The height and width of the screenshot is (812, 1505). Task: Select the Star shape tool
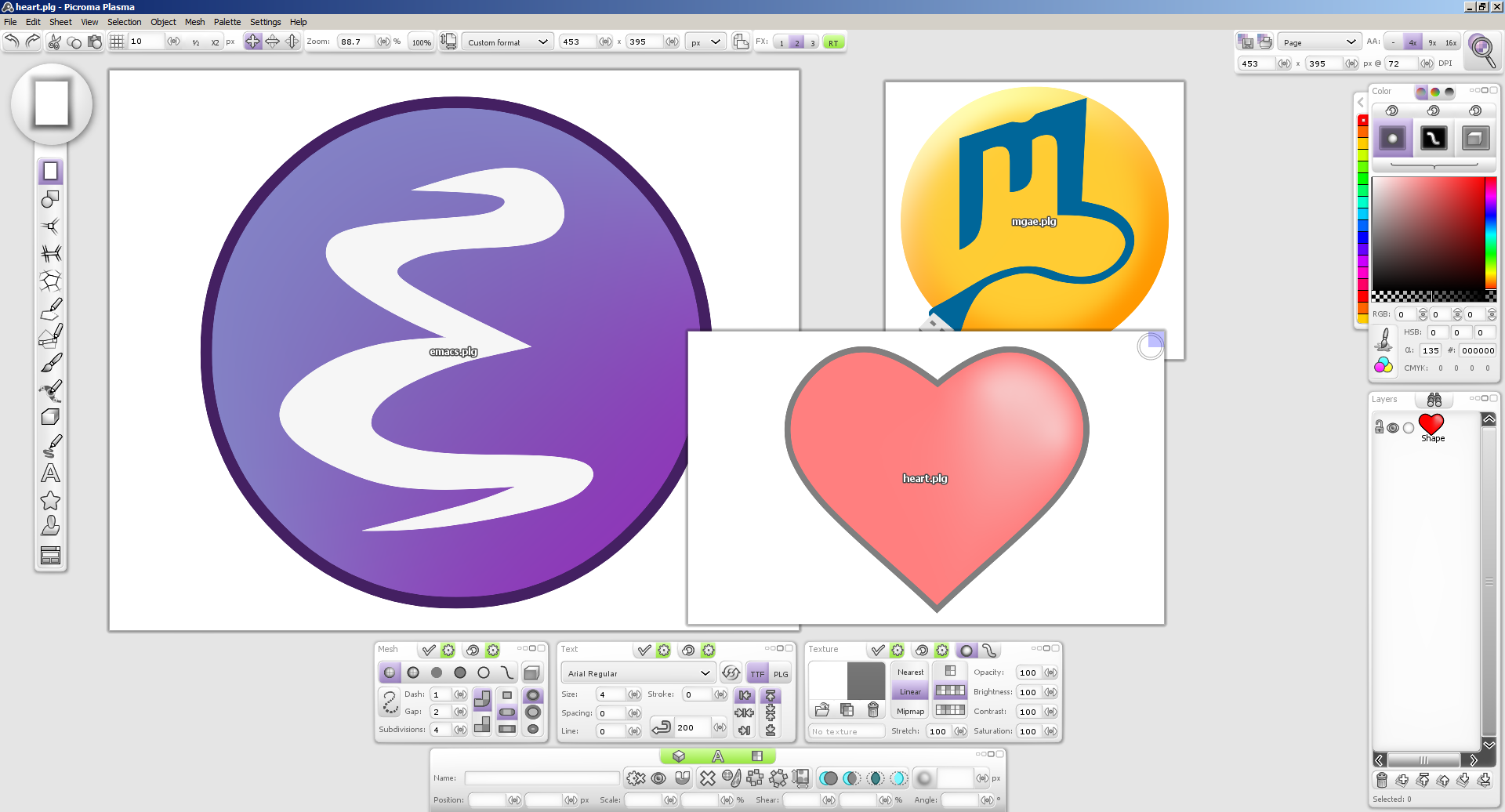coord(50,500)
